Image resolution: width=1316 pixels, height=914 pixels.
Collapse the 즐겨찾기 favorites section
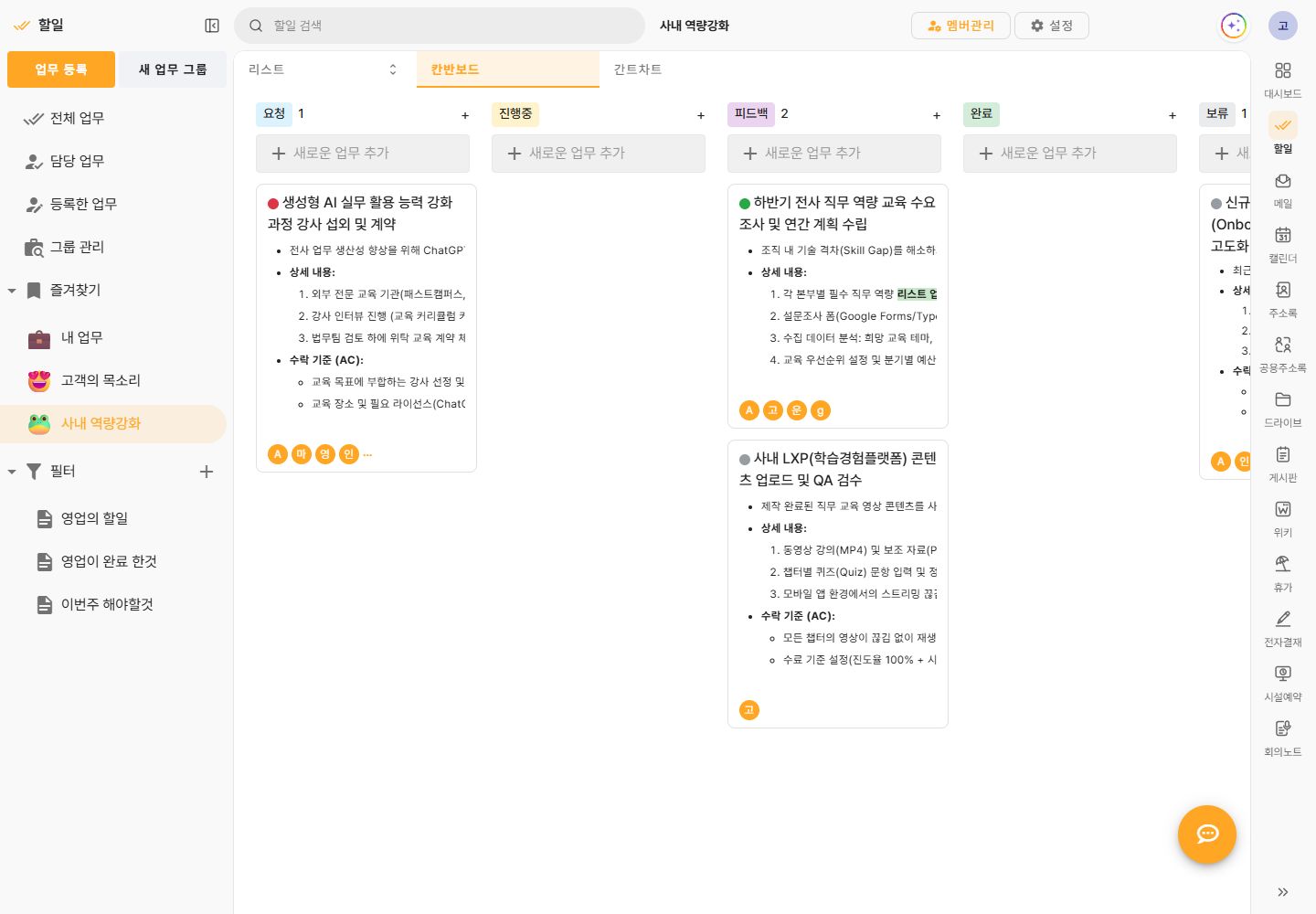coord(12,291)
